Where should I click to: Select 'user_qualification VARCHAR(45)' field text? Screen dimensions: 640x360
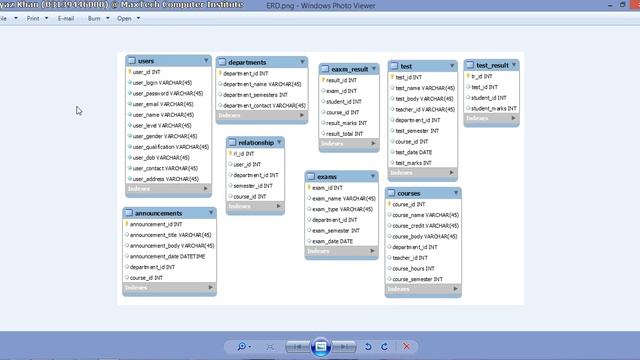(171, 147)
